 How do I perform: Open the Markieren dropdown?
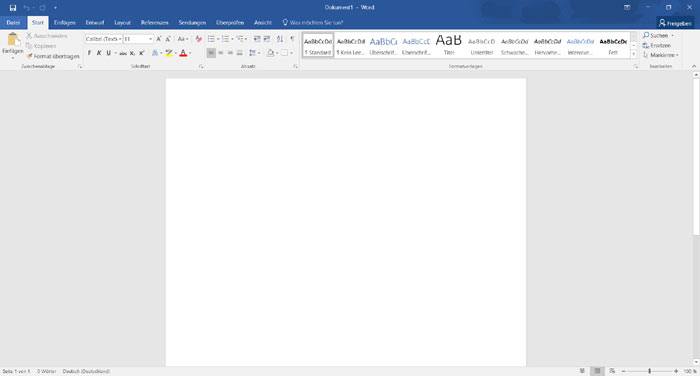[x=660, y=55]
